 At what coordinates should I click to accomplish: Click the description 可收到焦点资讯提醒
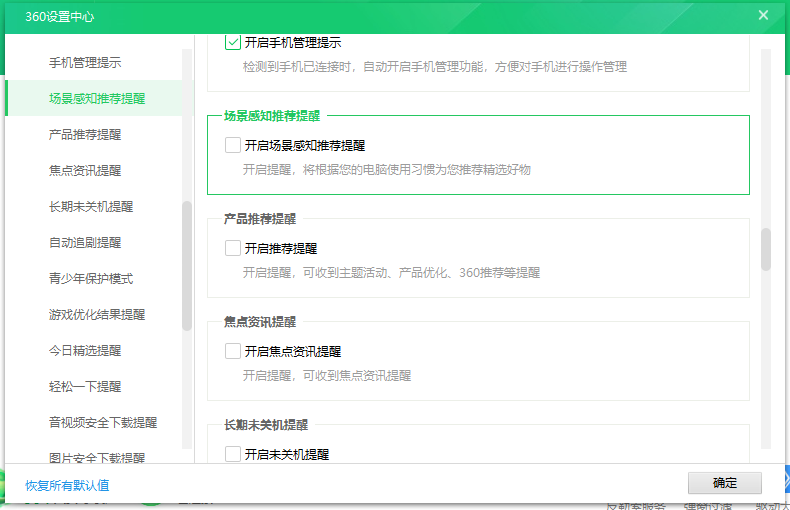point(327,375)
